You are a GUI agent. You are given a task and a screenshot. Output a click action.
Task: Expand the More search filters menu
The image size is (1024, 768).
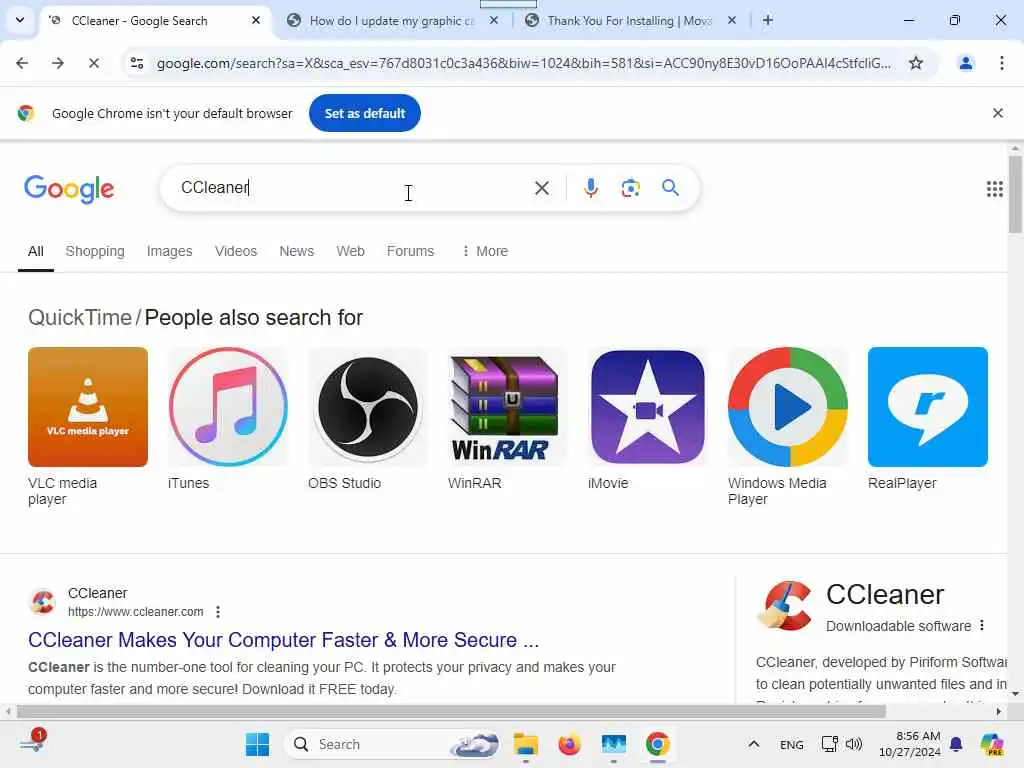pyautogui.click(x=485, y=251)
